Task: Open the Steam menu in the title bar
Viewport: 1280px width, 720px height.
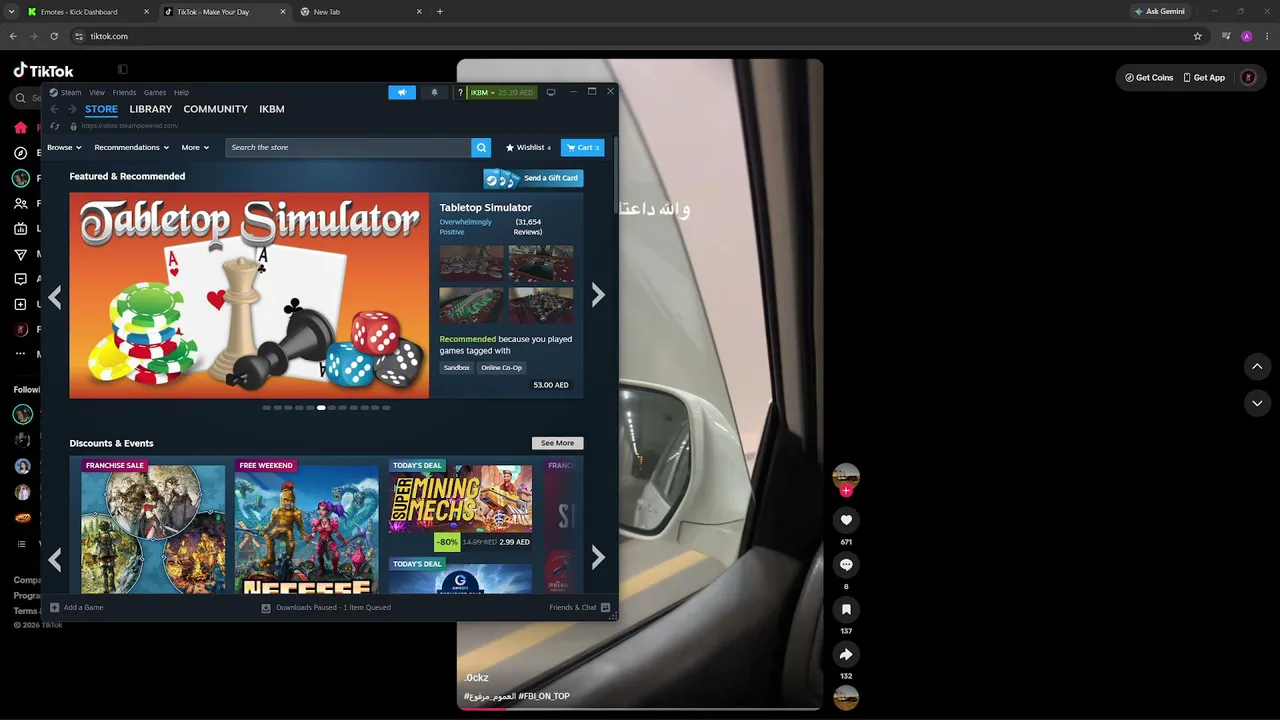Action: point(71,93)
